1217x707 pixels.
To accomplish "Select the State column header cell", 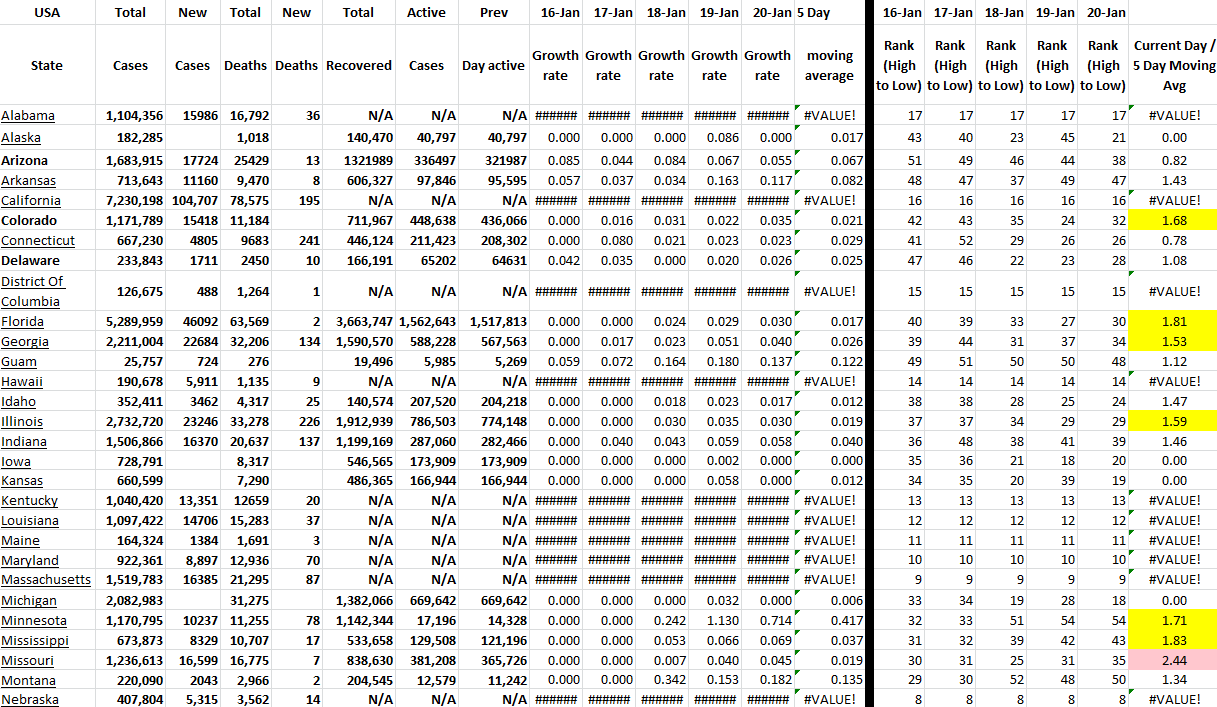I will 47,66.
